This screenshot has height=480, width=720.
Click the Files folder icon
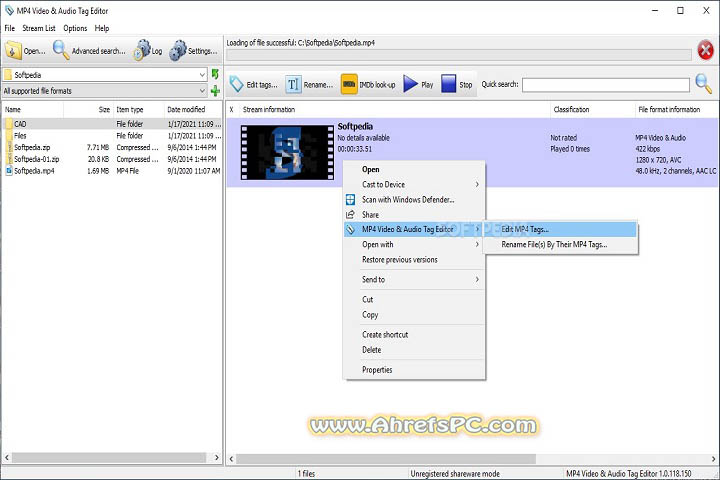tap(8, 136)
